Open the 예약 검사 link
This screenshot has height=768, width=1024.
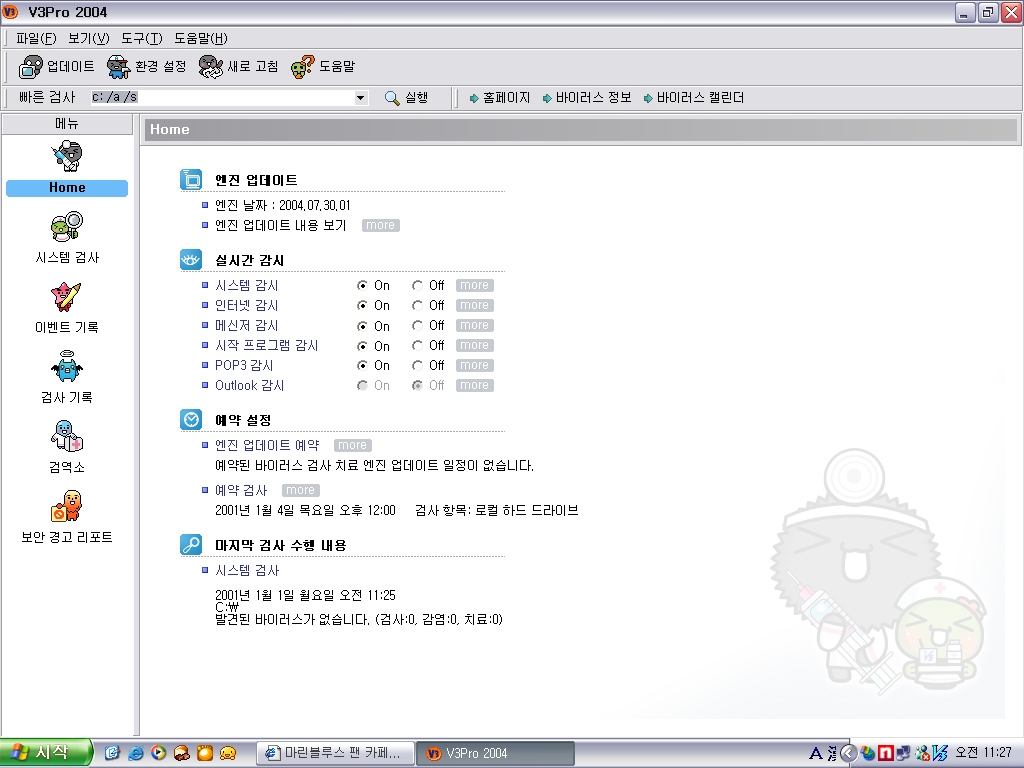coord(241,490)
